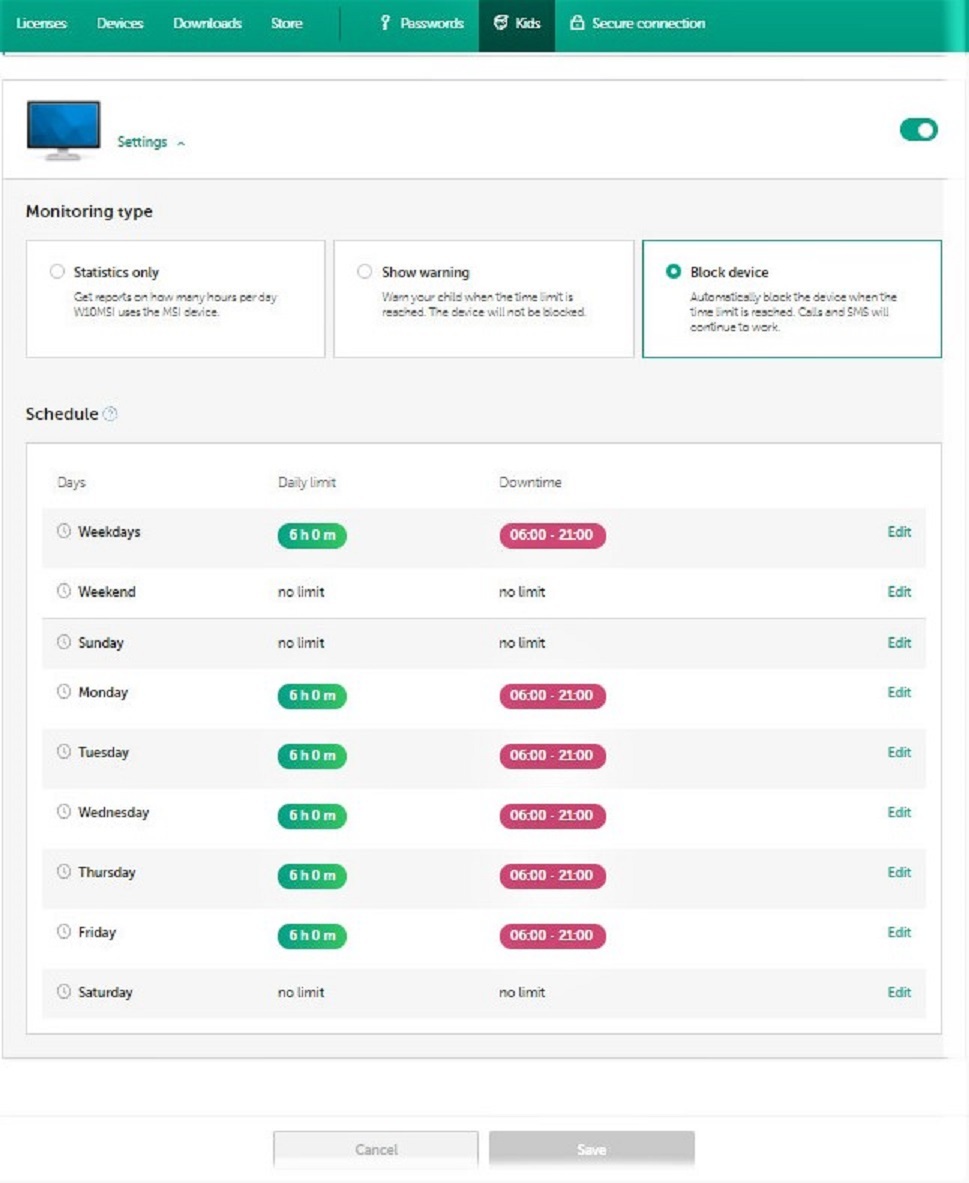Viewport: 969px width, 1183px height.
Task: Select the Statistics only radio button
Action: pos(57,272)
